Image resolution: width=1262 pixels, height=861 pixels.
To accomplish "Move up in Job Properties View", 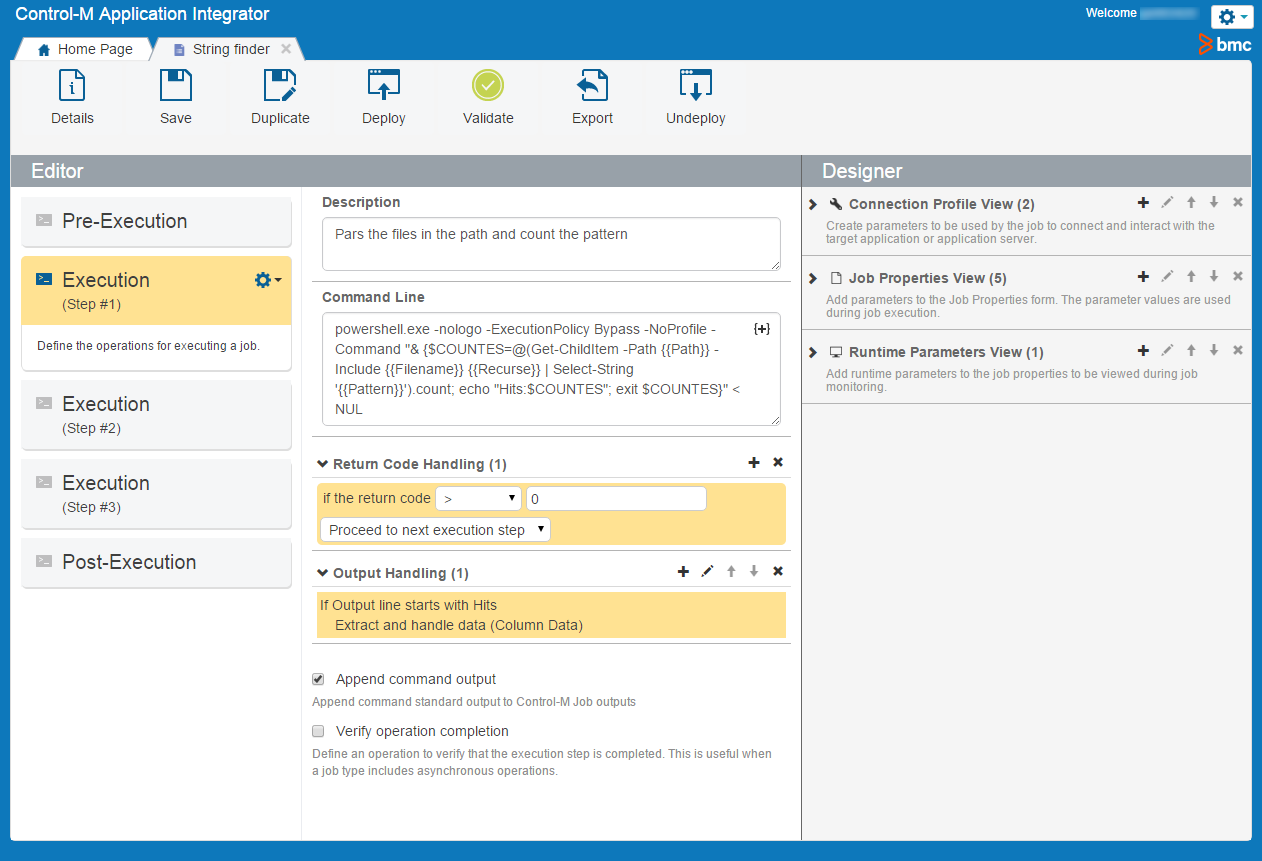I will coord(1191,276).
